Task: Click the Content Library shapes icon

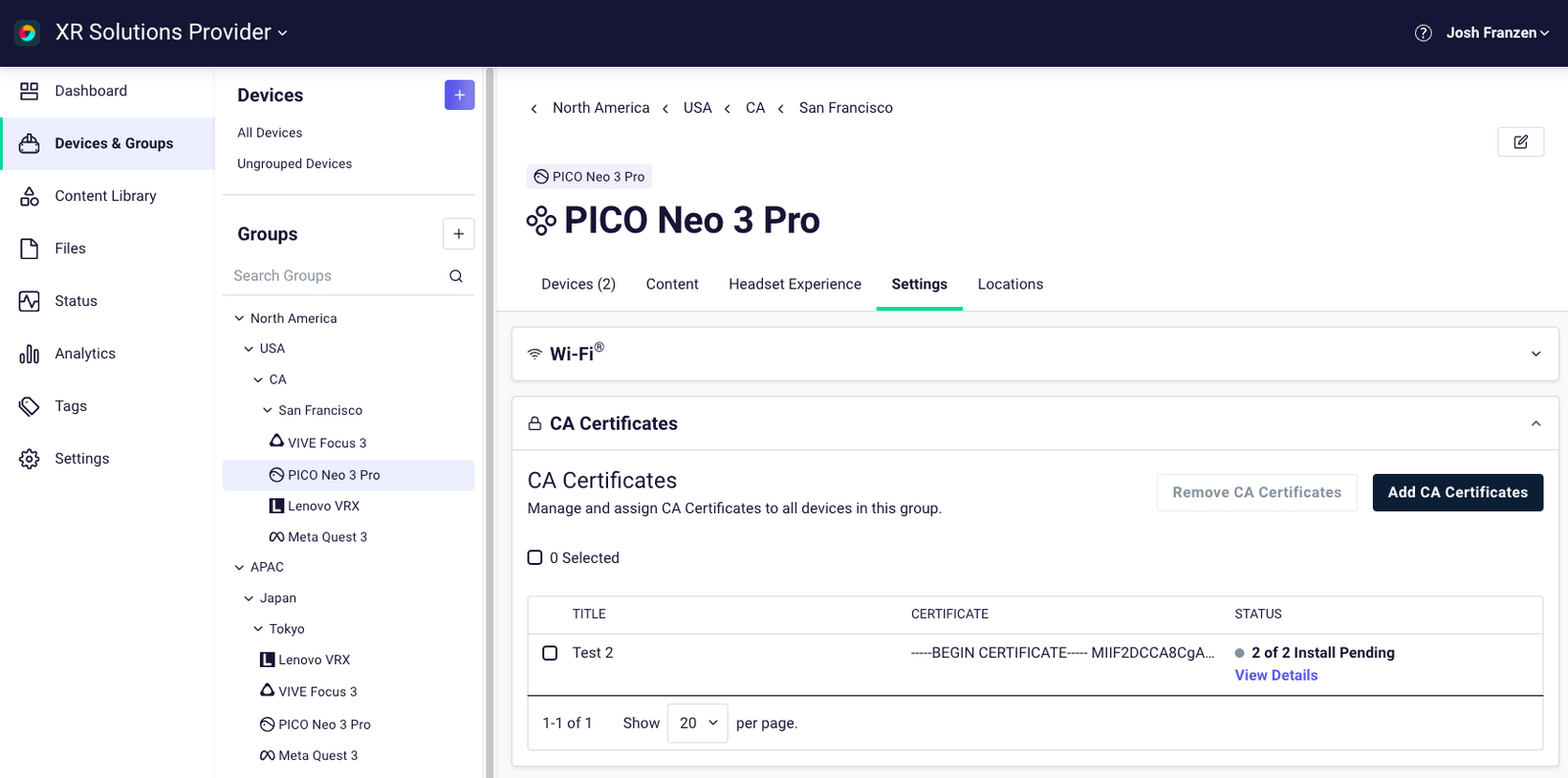Action: (x=30, y=196)
